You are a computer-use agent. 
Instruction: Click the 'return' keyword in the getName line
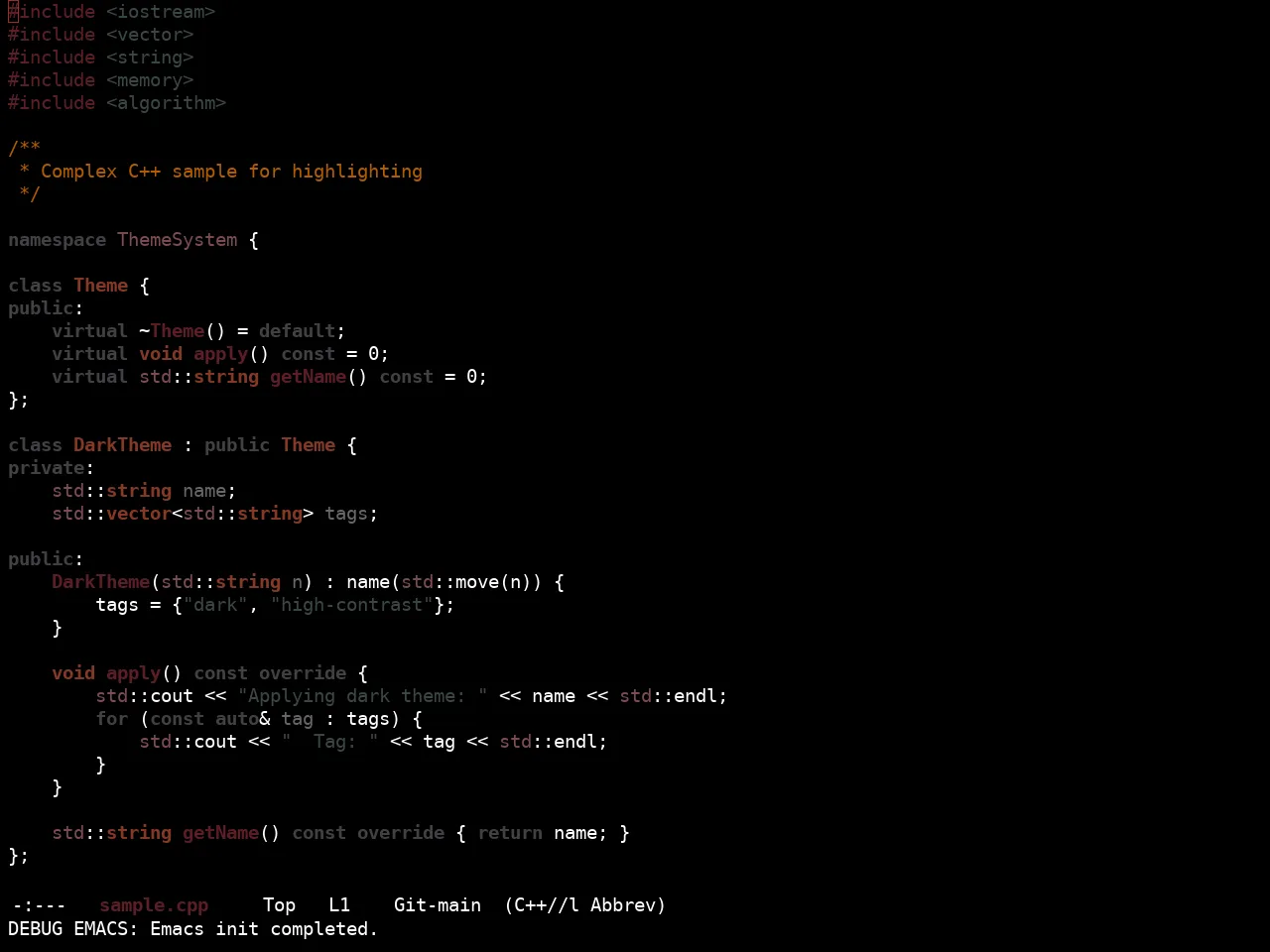click(511, 833)
